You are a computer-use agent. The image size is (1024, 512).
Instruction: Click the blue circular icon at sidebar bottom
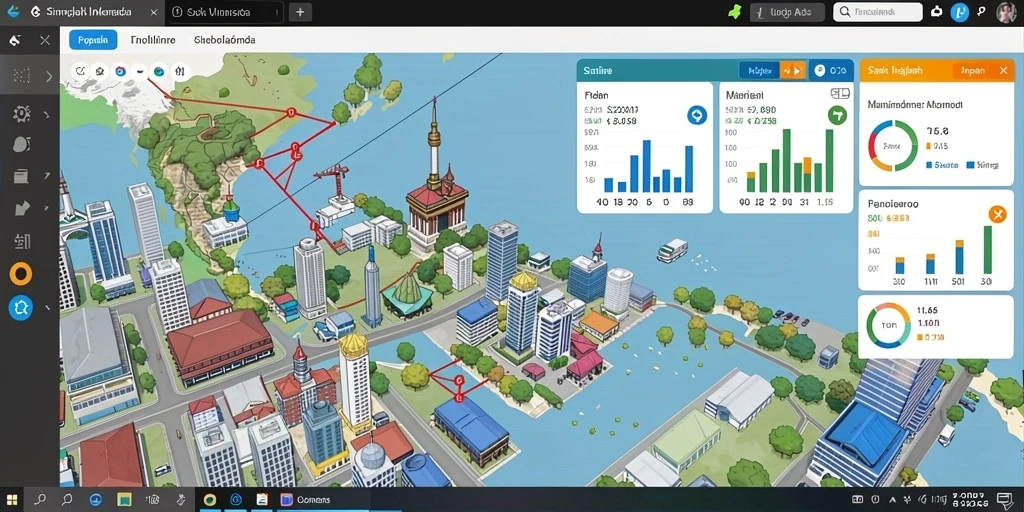click(x=21, y=308)
